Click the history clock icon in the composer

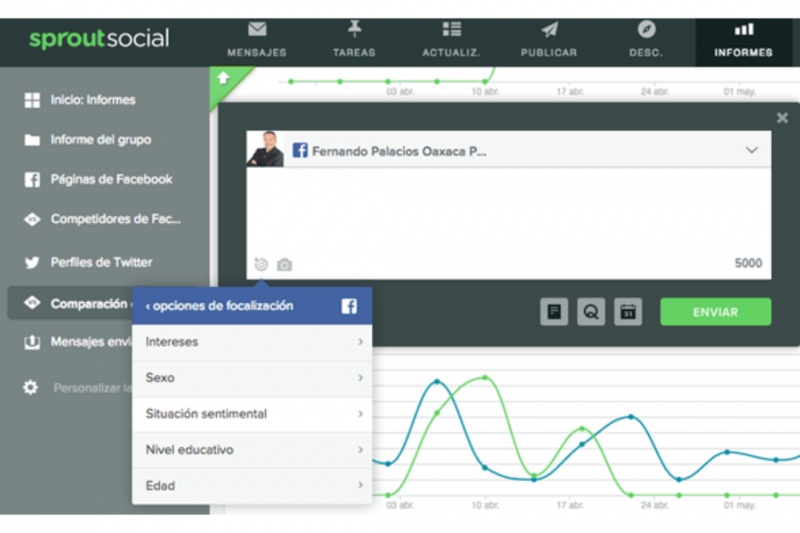[x=261, y=264]
